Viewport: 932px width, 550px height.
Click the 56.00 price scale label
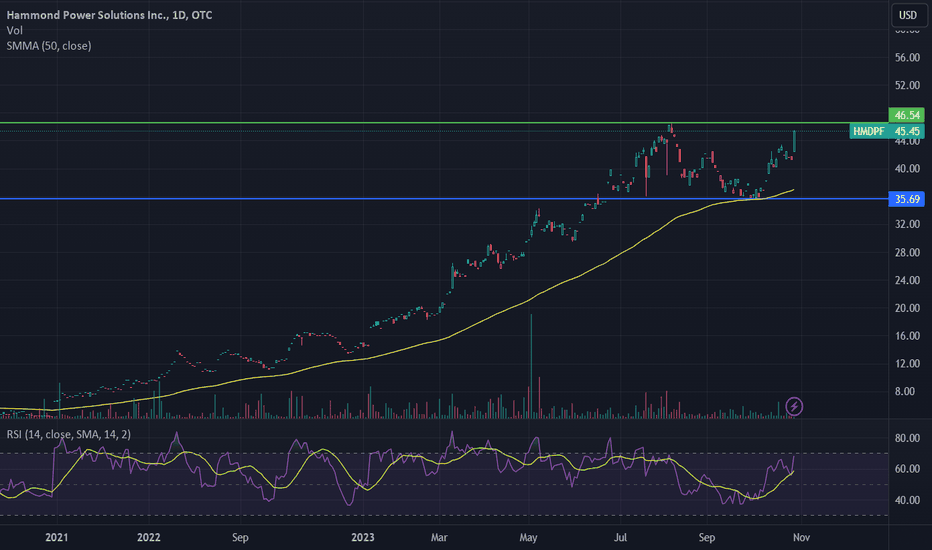[x=907, y=58]
